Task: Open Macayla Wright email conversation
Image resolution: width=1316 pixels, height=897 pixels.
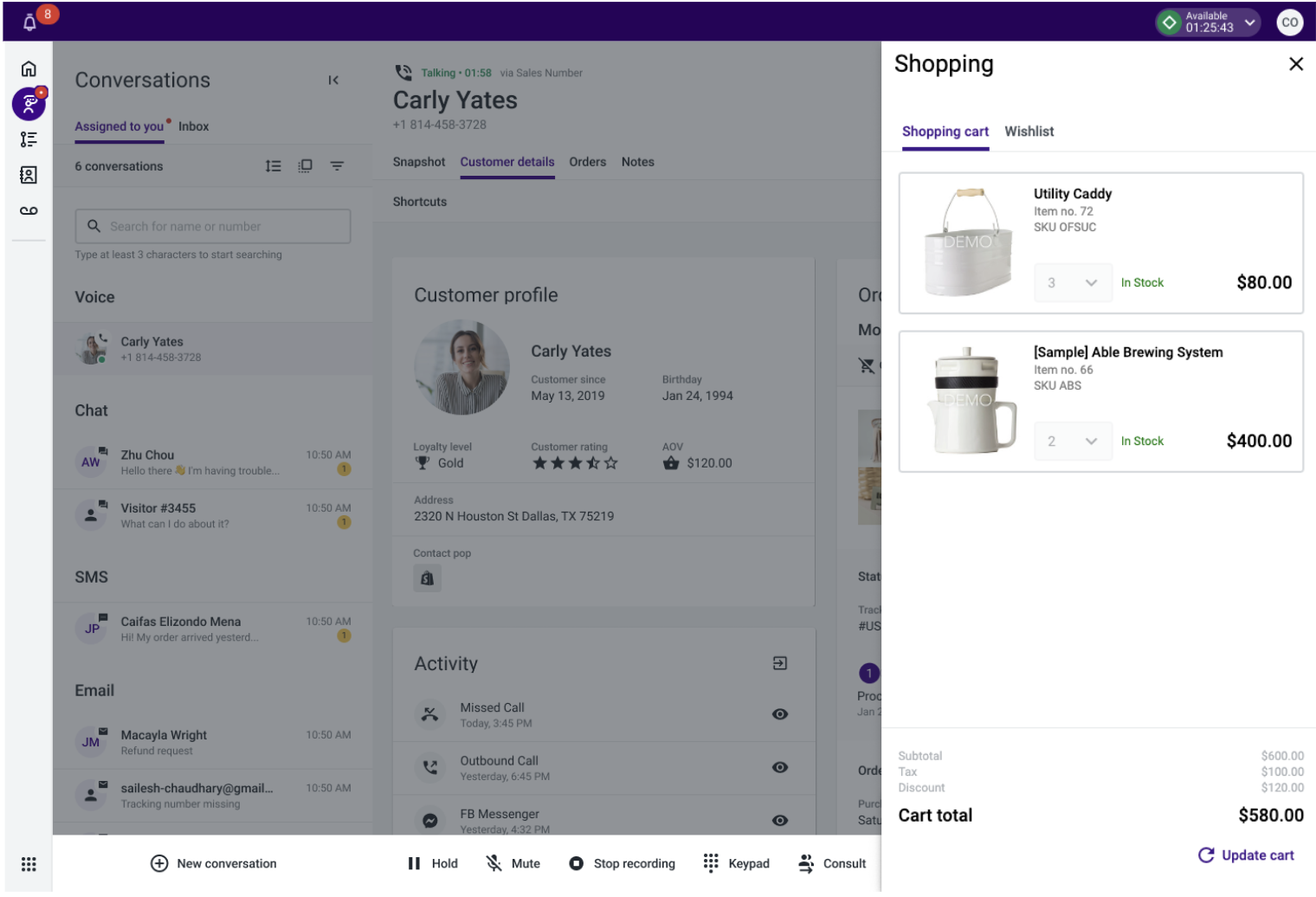Action: (x=213, y=742)
